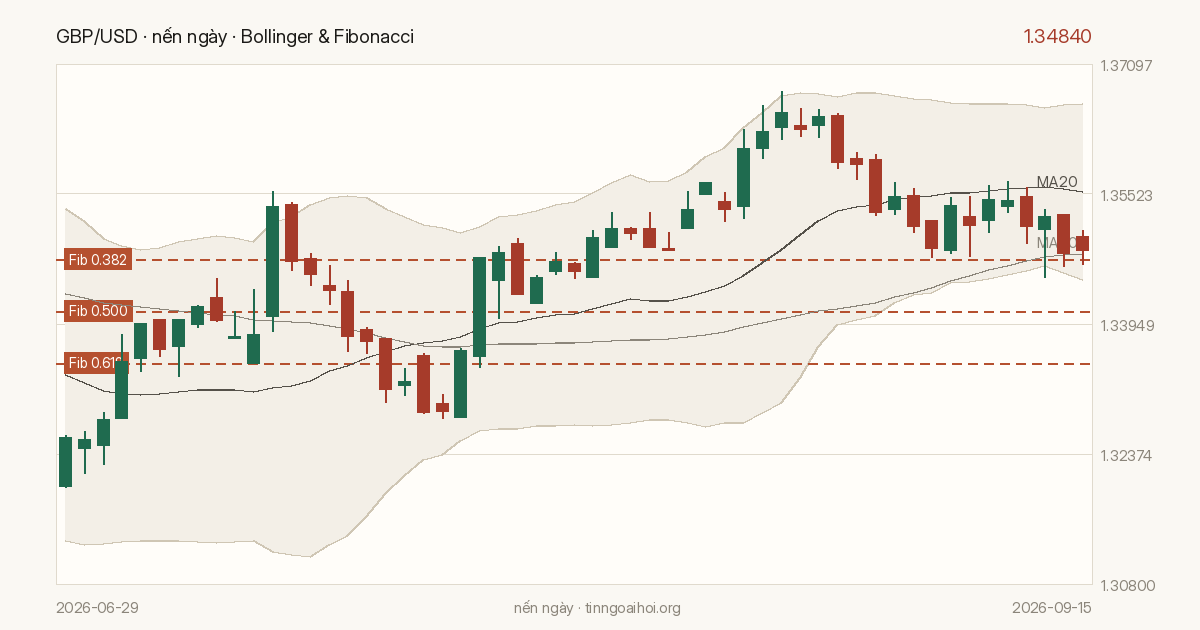The height and width of the screenshot is (630, 1200).
Task: Click the 1.37097 price axis label
Action: [x=1127, y=65]
